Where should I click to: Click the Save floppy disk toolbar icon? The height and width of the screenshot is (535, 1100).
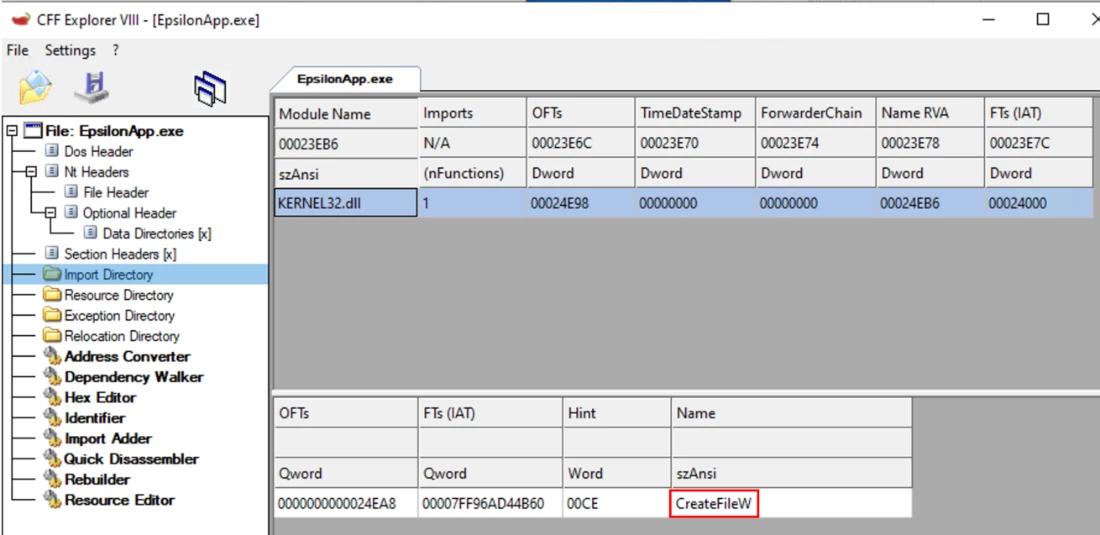[92, 87]
